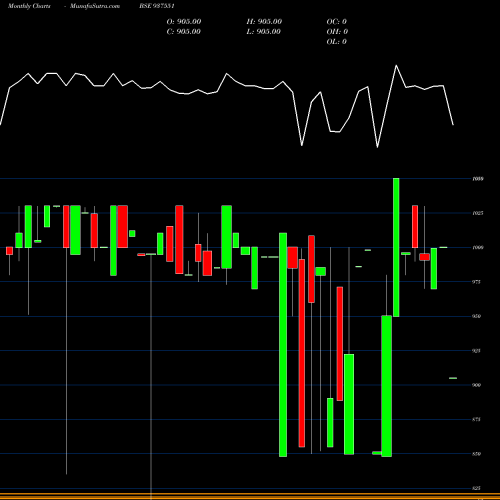Screen dimensions: 500x500
Task: Click the last small green candle near 905
Action: pos(453,378)
